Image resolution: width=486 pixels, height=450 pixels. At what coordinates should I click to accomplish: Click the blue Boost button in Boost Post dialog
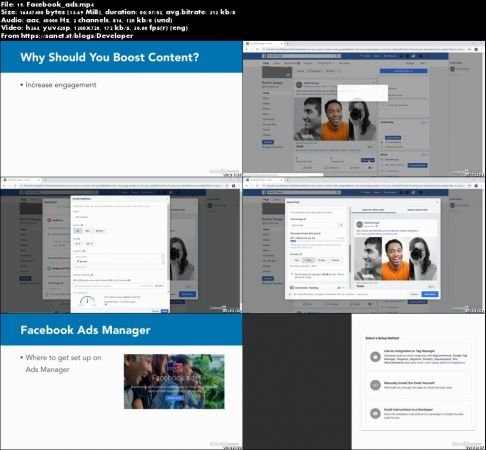click(x=430, y=294)
